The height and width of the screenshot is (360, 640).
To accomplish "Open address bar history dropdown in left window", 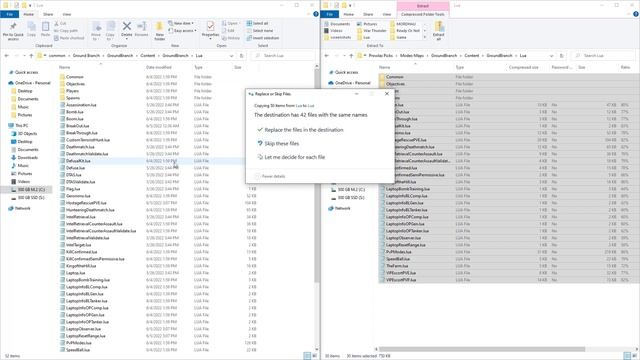I will click(x=231, y=56).
